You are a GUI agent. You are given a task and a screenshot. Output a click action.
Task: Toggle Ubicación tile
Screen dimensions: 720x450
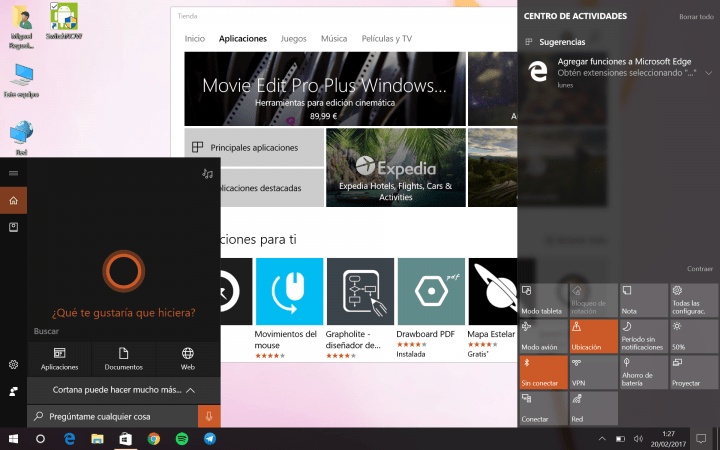pyautogui.click(x=594, y=336)
